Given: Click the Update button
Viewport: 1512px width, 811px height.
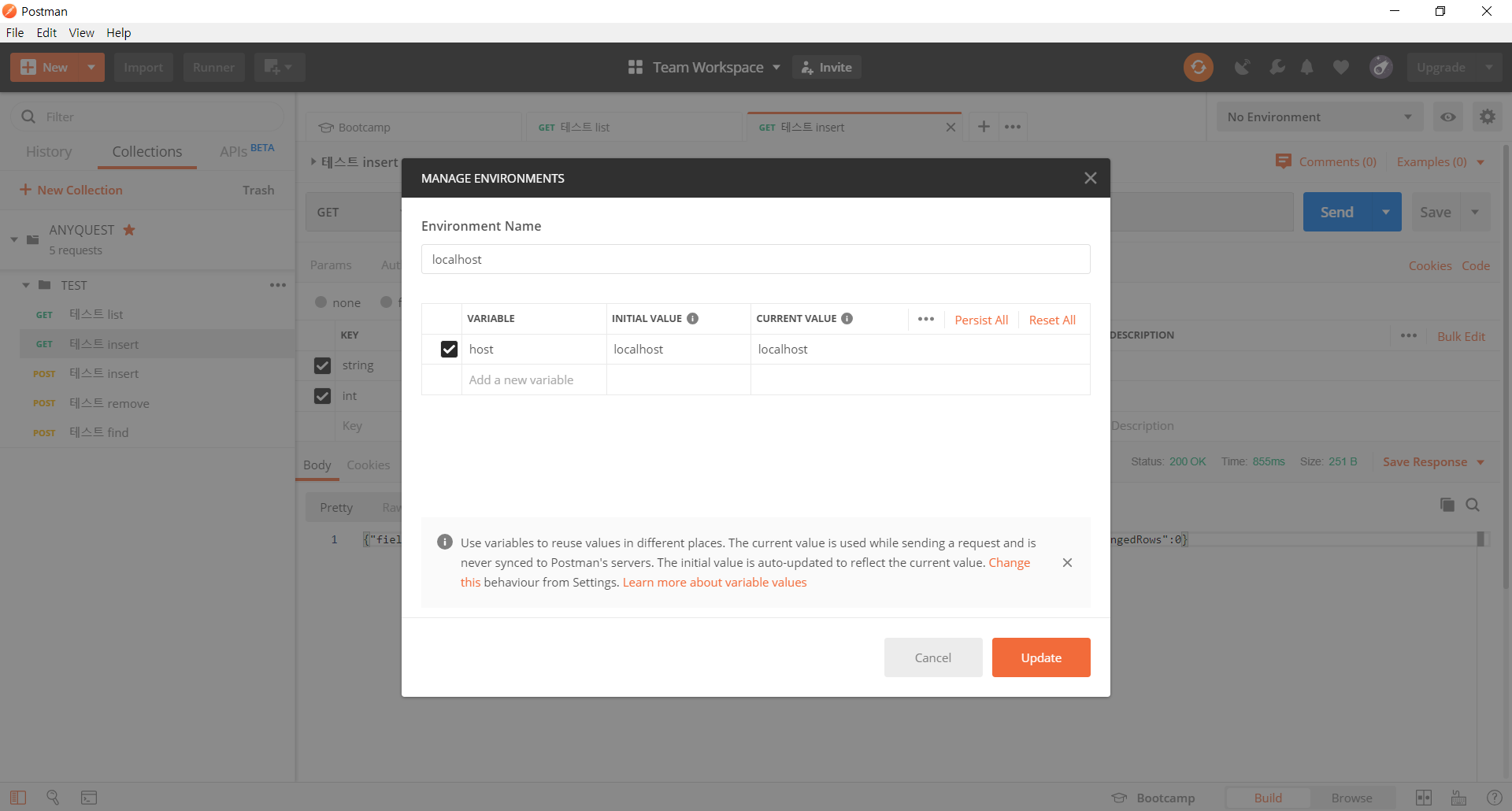Looking at the screenshot, I should coord(1041,657).
